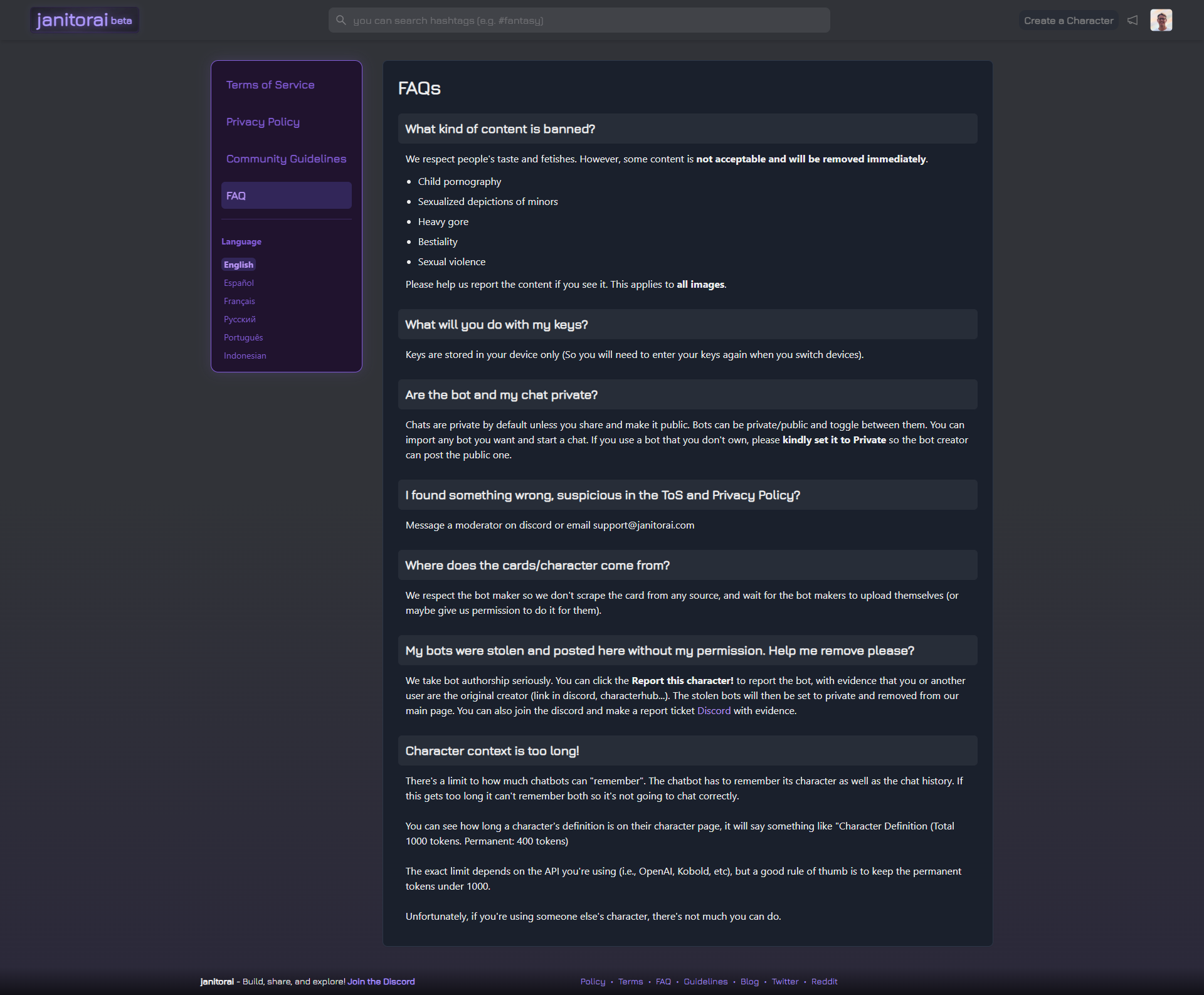1204x995 pixels.
Task: Switch language to Português
Action: (x=243, y=337)
